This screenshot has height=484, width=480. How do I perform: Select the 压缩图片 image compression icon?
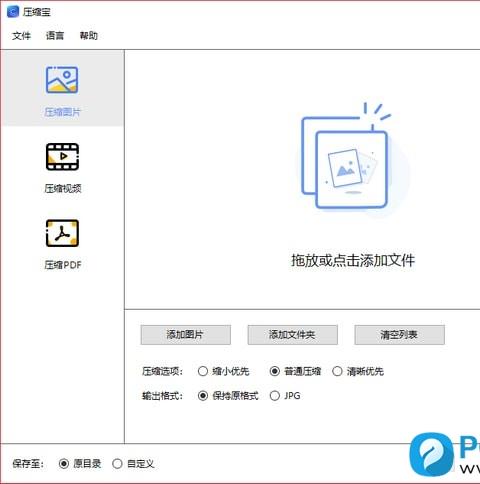tap(62, 80)
